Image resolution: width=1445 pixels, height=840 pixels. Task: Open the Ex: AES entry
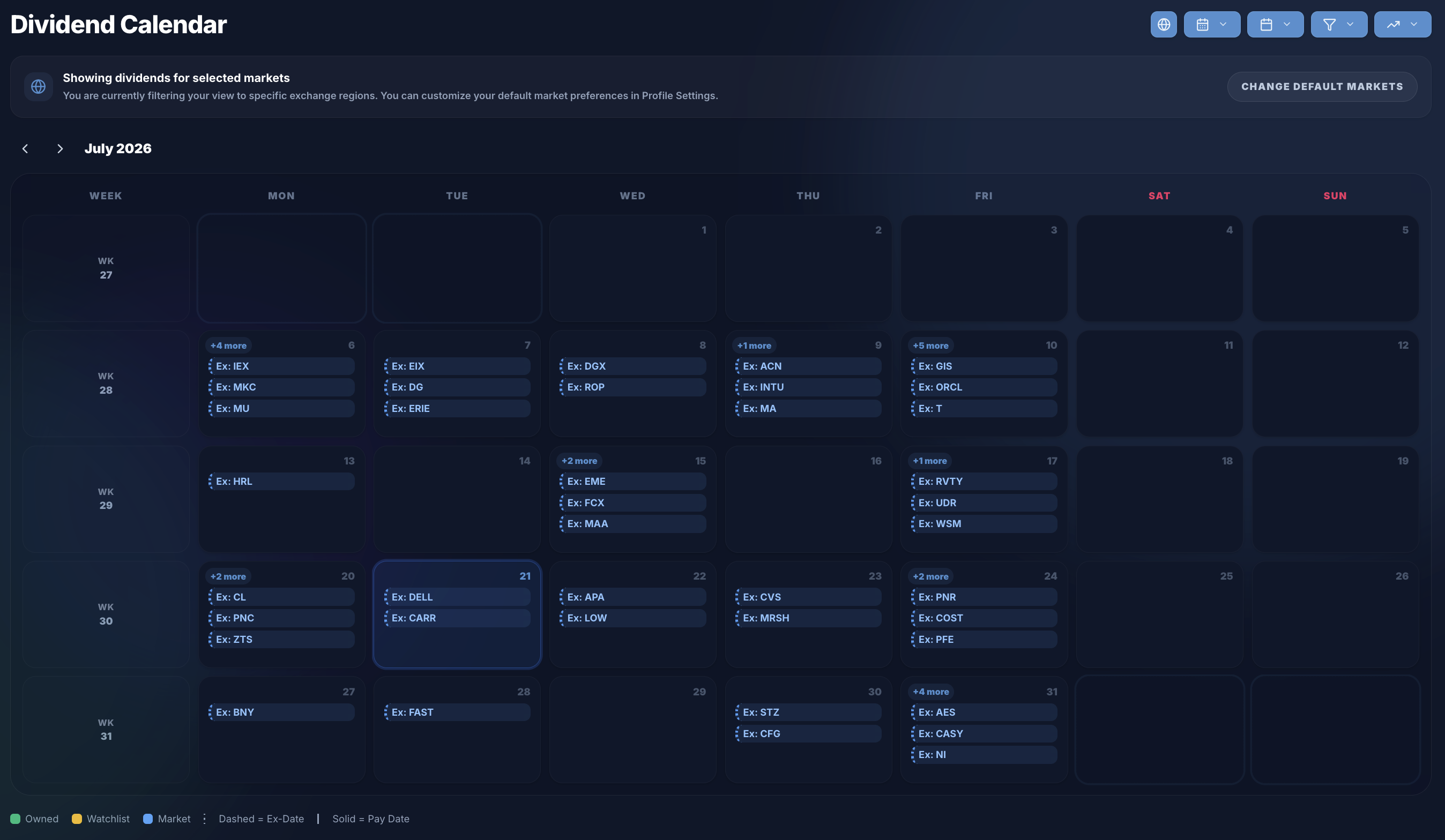coord(984,712)
